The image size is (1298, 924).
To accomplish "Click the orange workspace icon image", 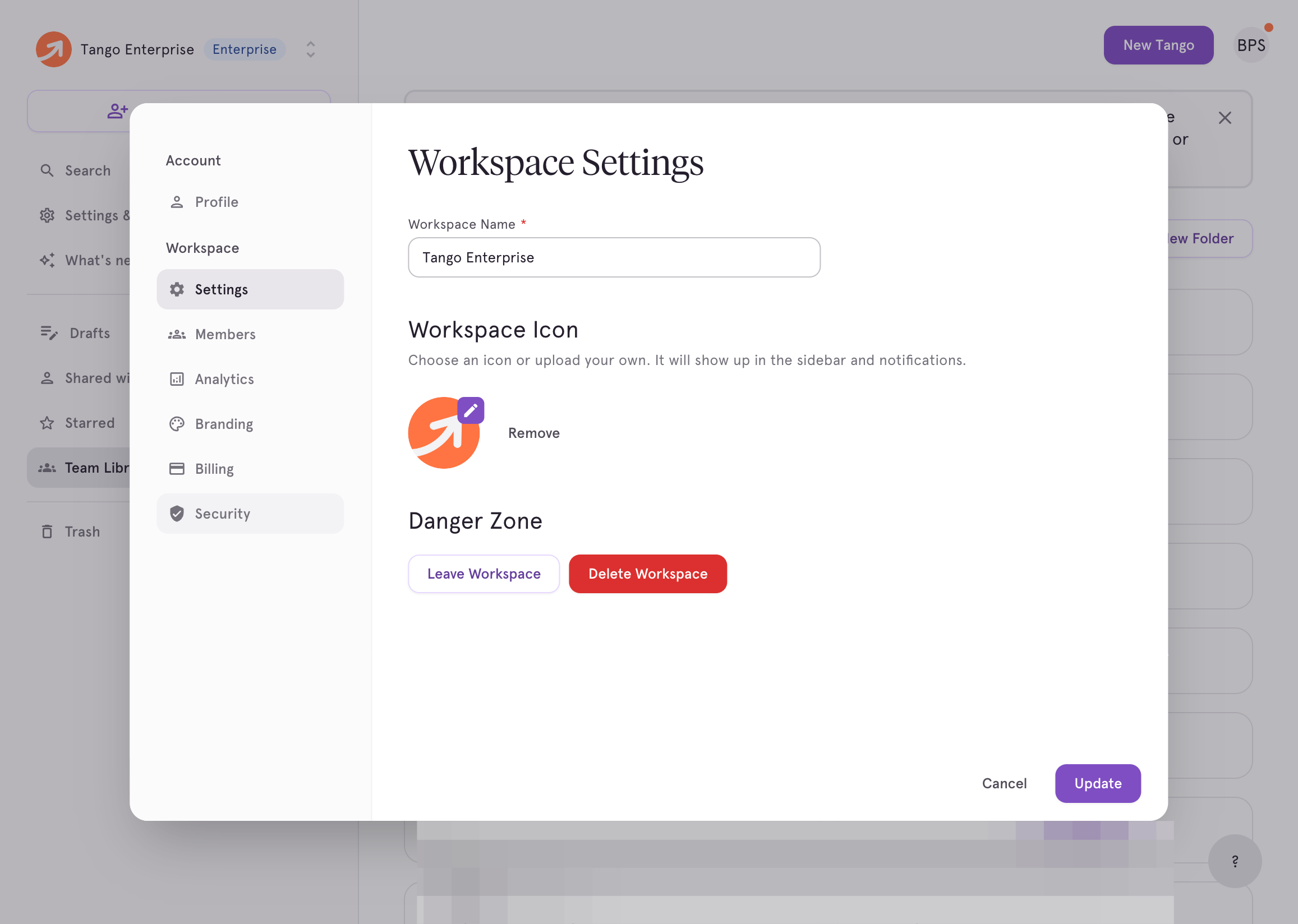I will [443, 434].
